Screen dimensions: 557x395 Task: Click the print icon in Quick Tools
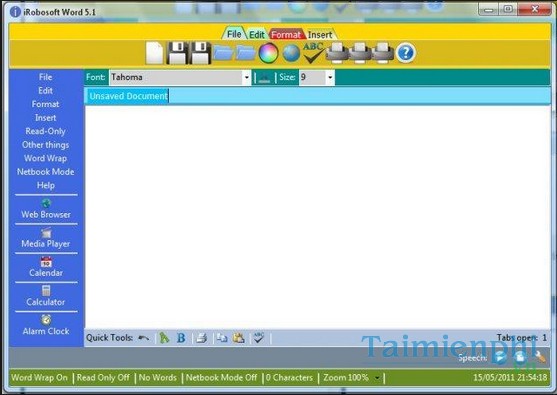click(201, 338)
